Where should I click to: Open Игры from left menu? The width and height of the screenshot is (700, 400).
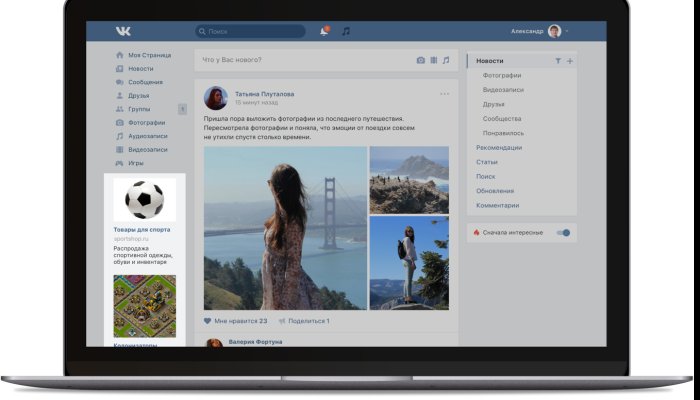[136, 163]
